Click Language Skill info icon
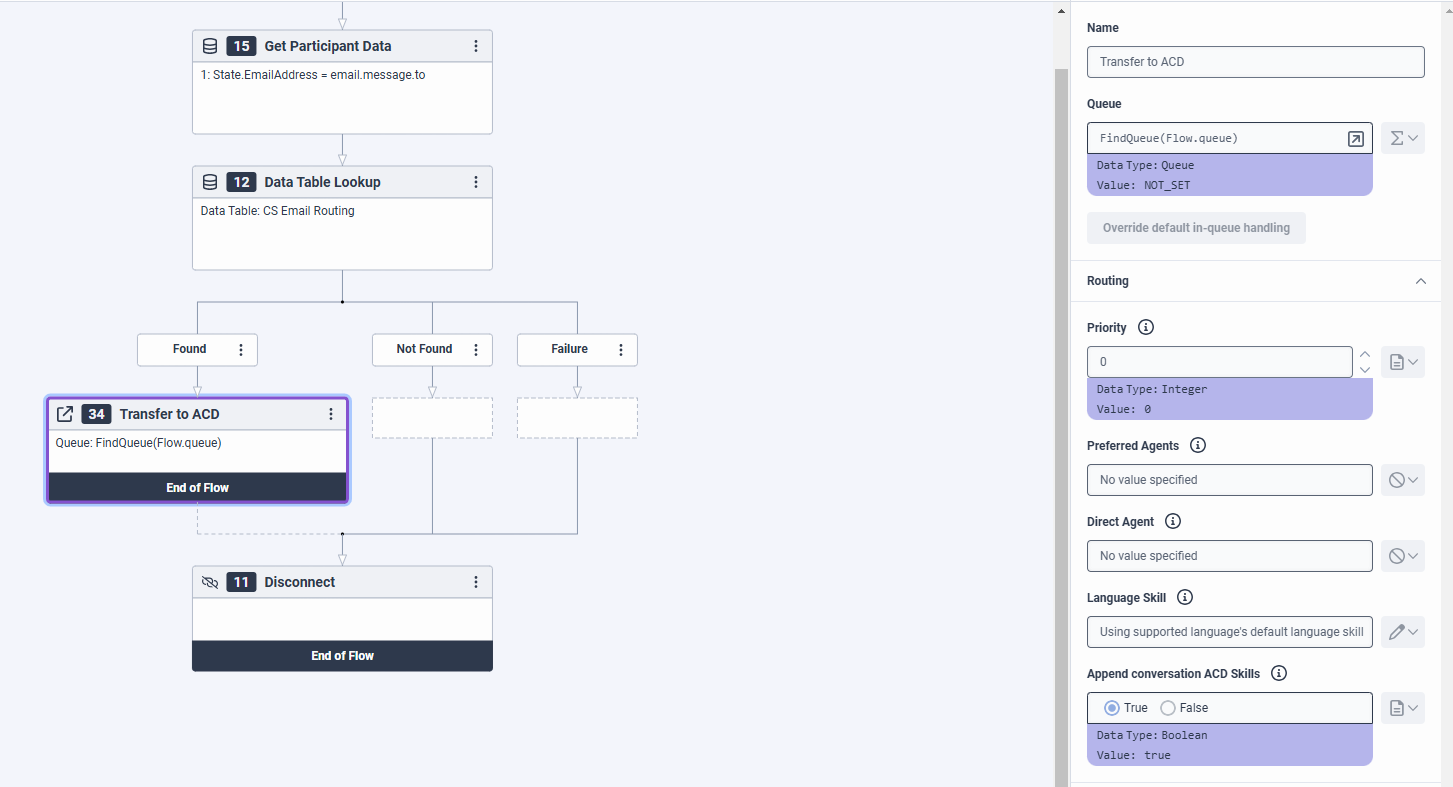Screen dimensions: 1453x787 pyautogui.click(x=1185, y=598)
